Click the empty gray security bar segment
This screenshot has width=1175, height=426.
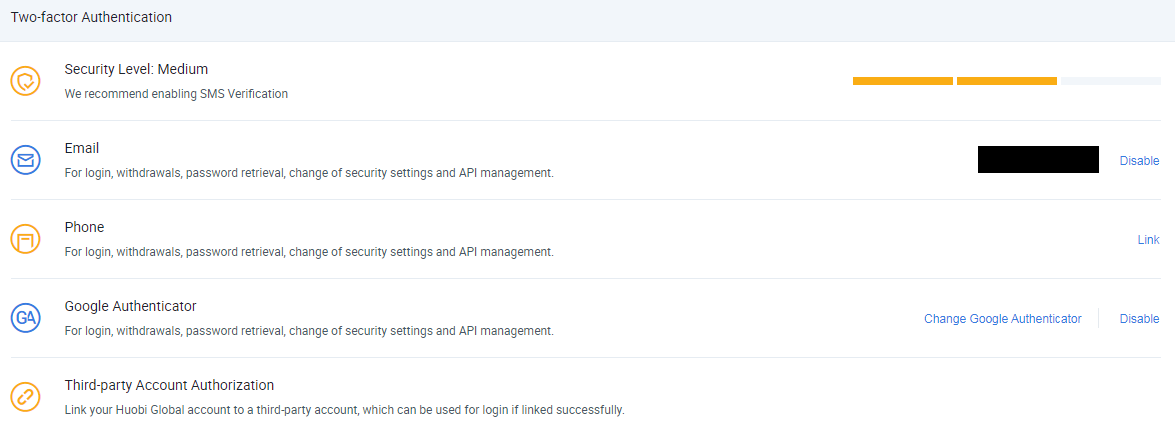pos(1111,81)
